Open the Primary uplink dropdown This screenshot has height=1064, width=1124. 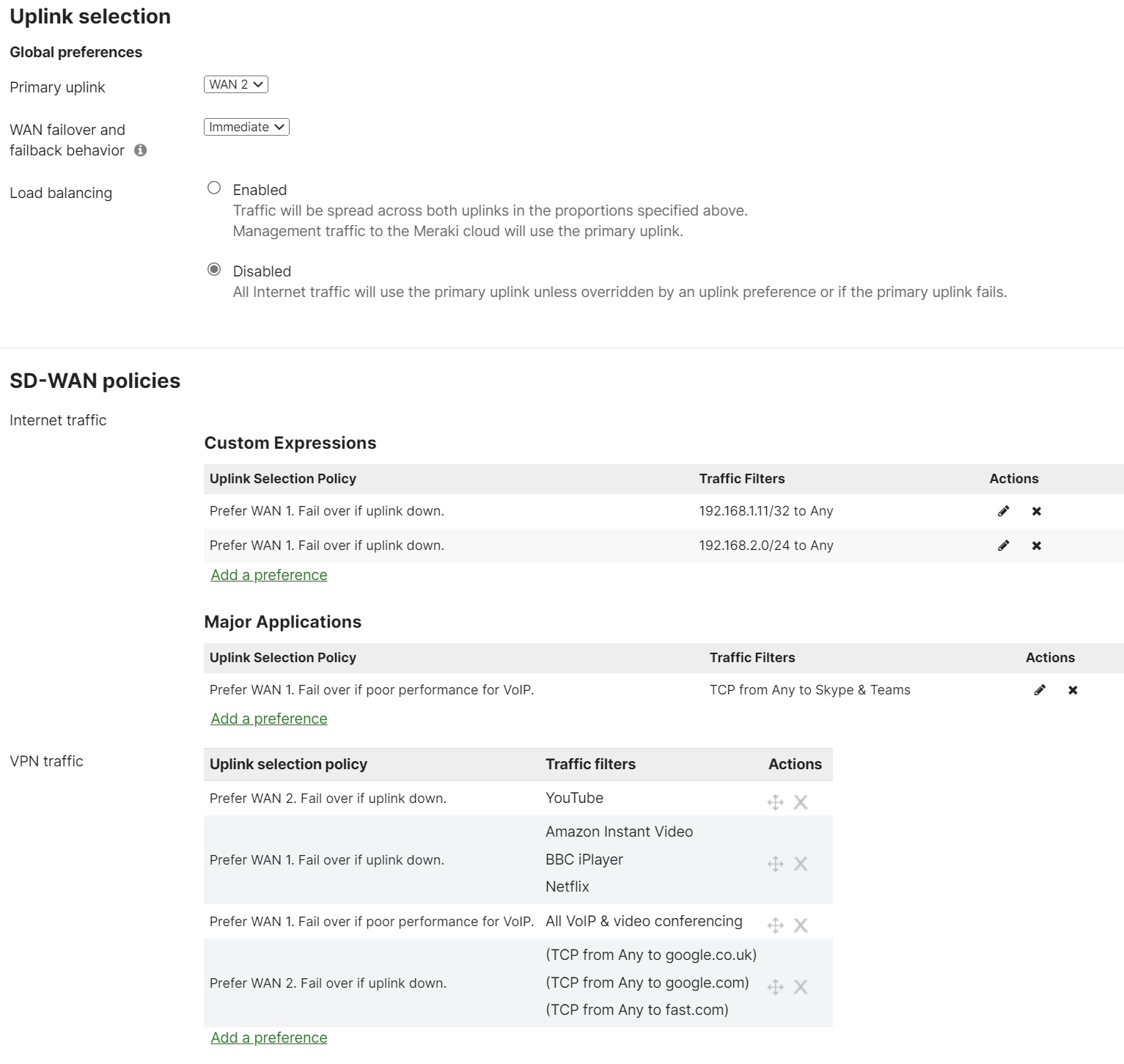(x=238, y=84)
